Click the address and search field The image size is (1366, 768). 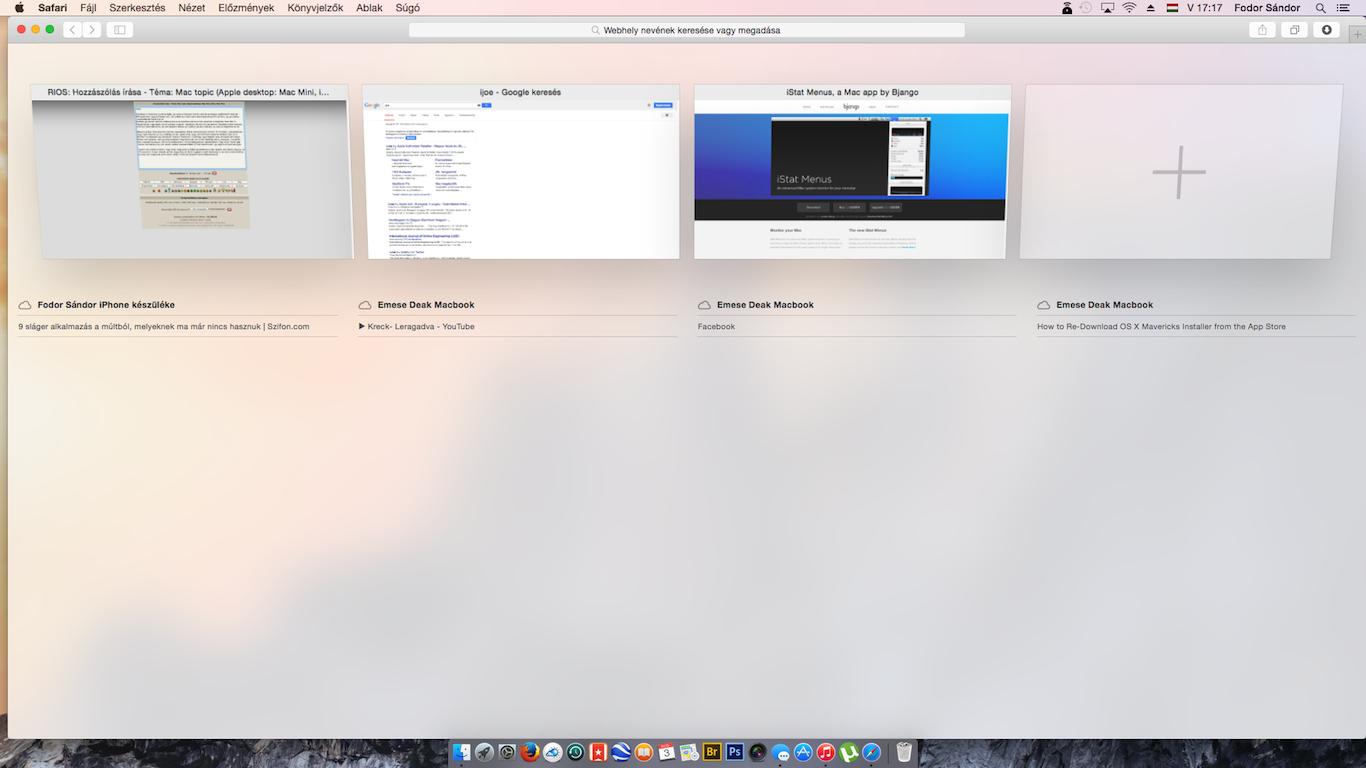686,30
